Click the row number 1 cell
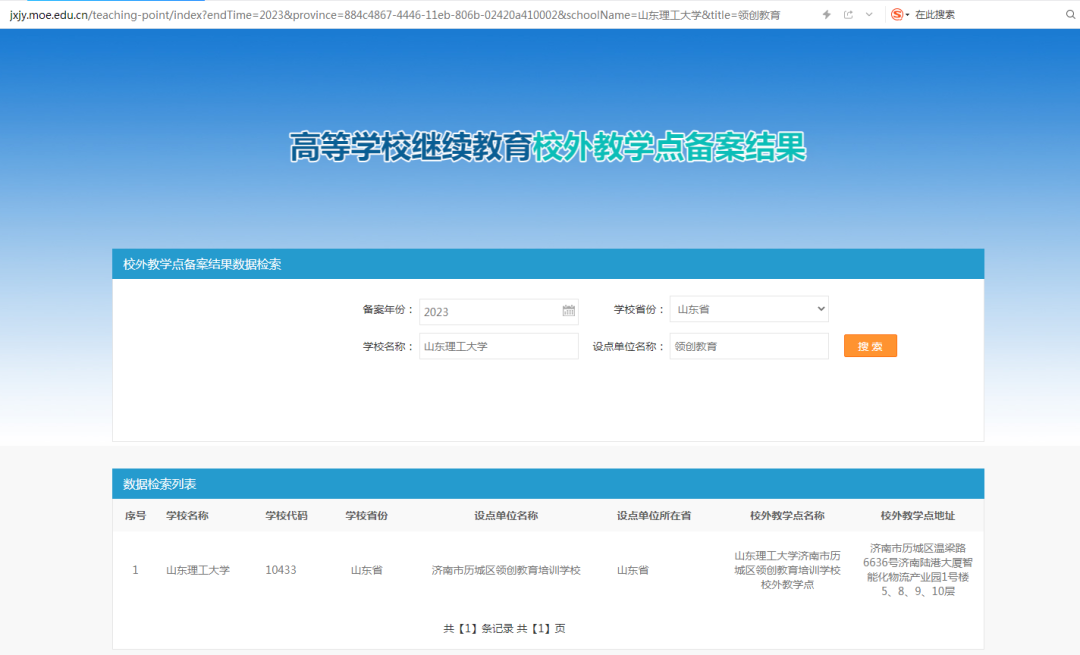The height and width of the screenshot is (655, 1080). click(135, 570)
